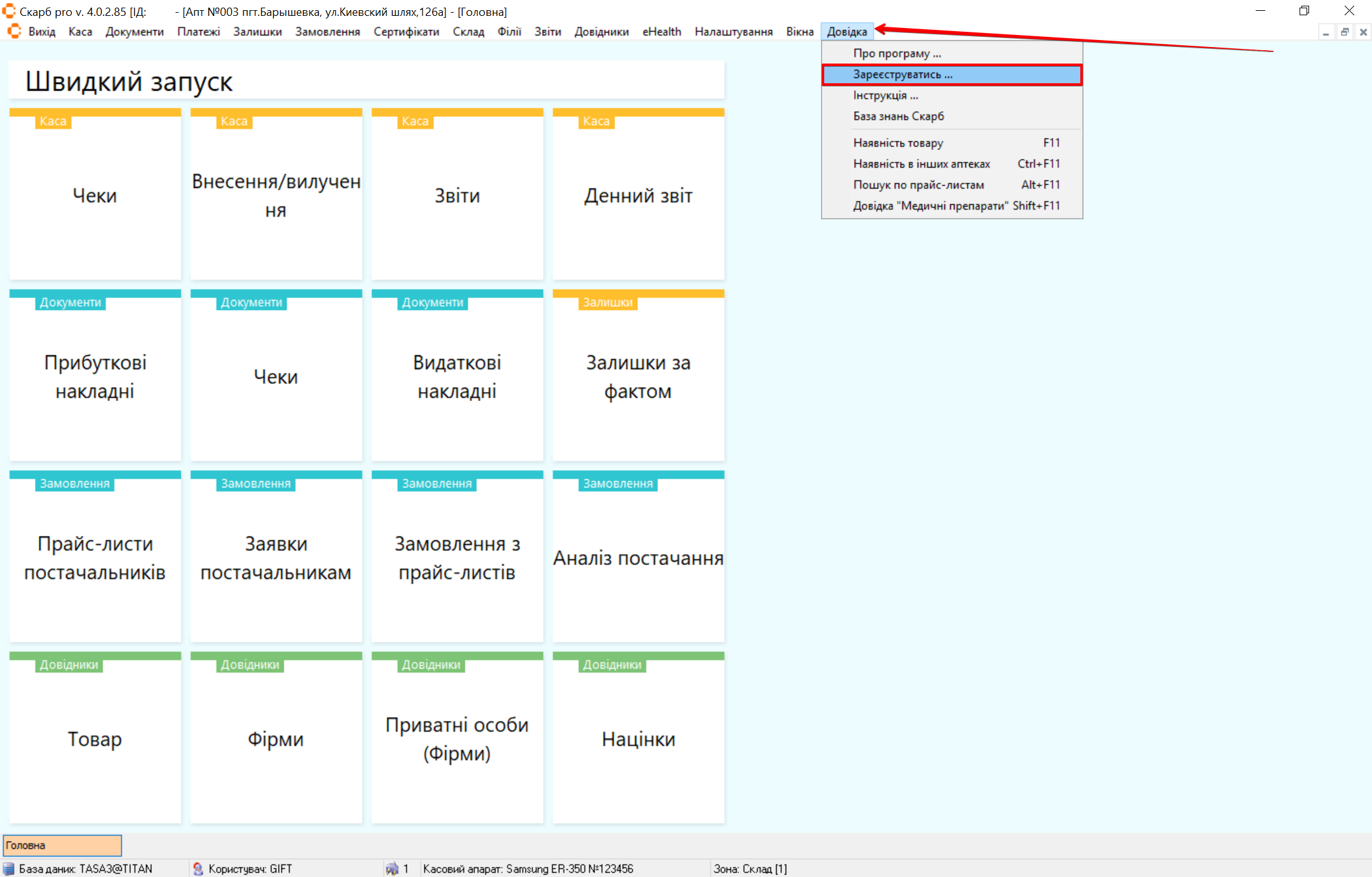Switch to the Головна window tab

pos(62,845)
